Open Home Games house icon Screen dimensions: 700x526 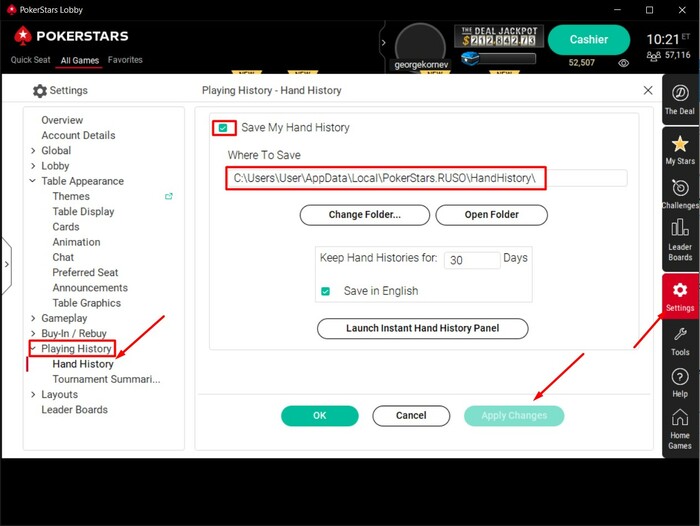[x=680, y=418]
